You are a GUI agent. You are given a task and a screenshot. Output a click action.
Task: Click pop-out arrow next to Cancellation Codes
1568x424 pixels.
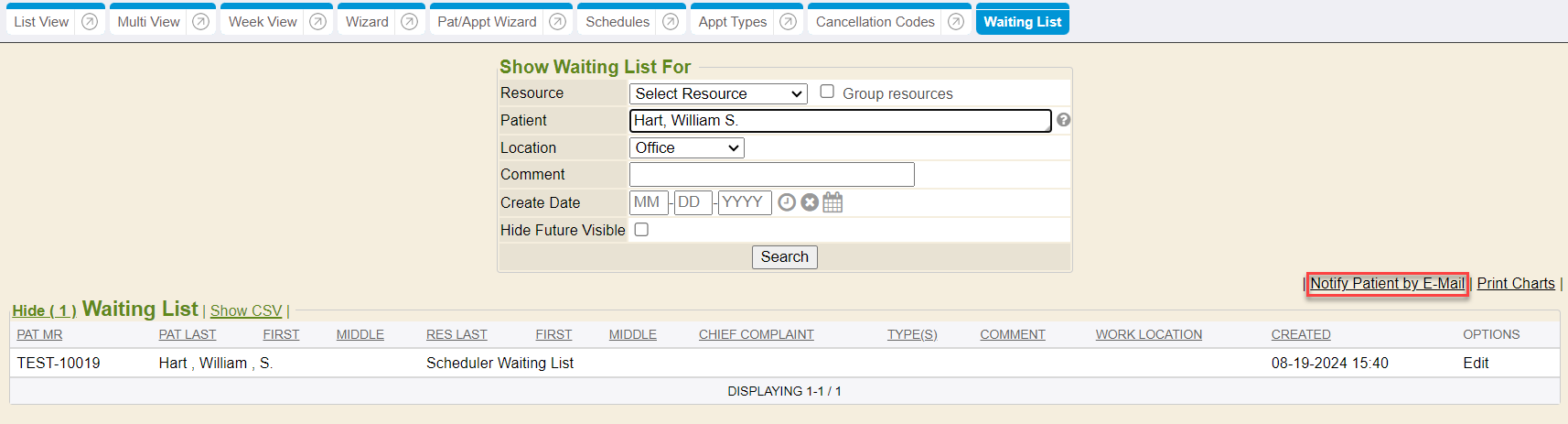tap(956, 22)
